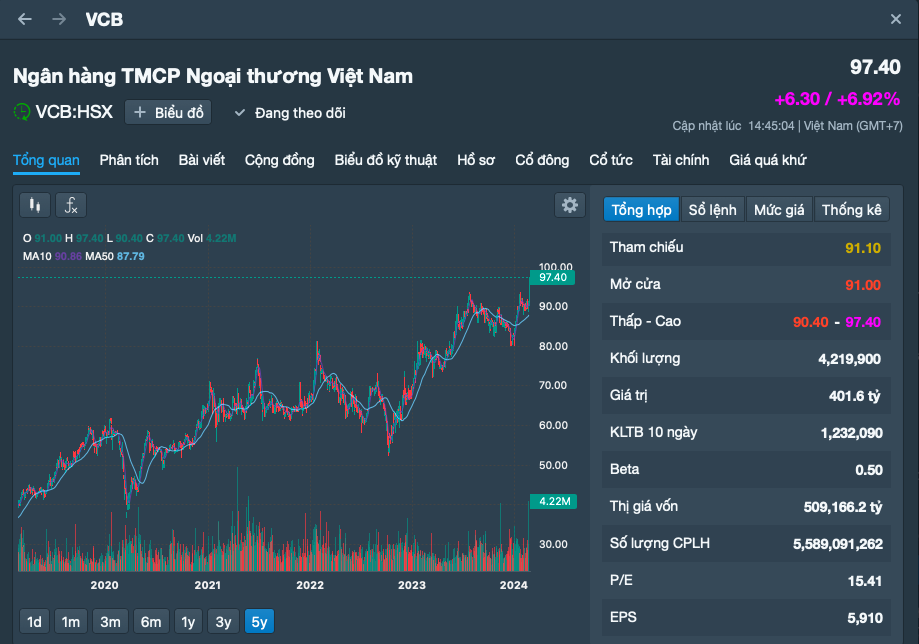Toggle the Đang theo dõi watch status
Viewport: 919px width, 644px height.
[290, 113]
